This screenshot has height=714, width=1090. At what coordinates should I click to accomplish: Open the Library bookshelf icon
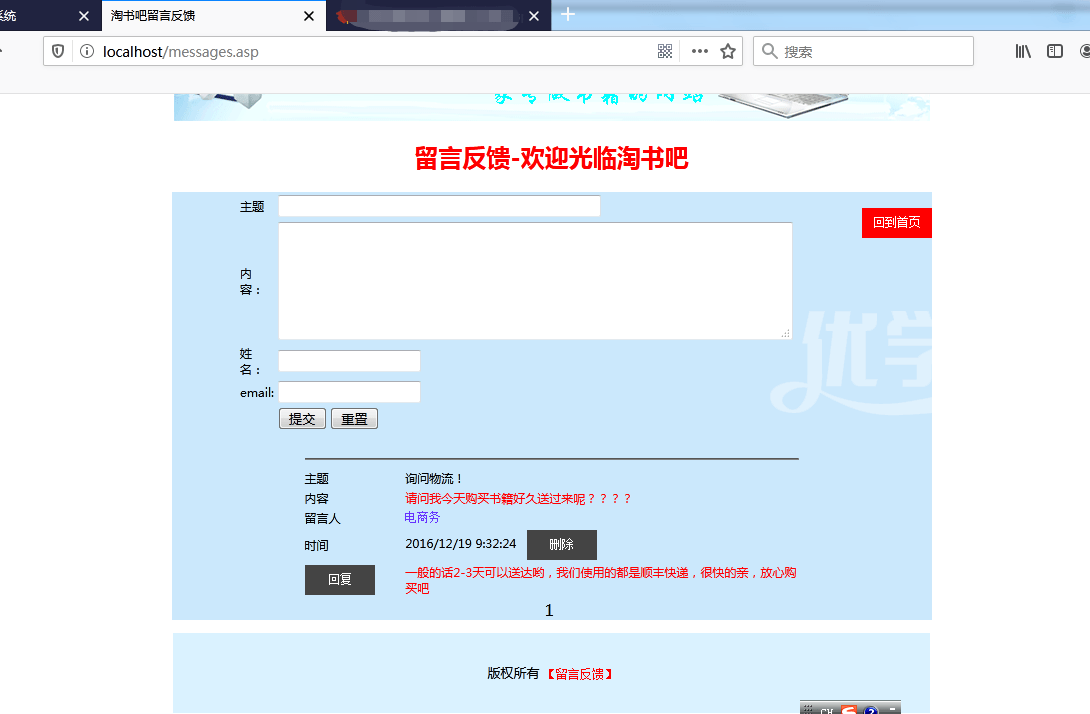coord(1023,51)
